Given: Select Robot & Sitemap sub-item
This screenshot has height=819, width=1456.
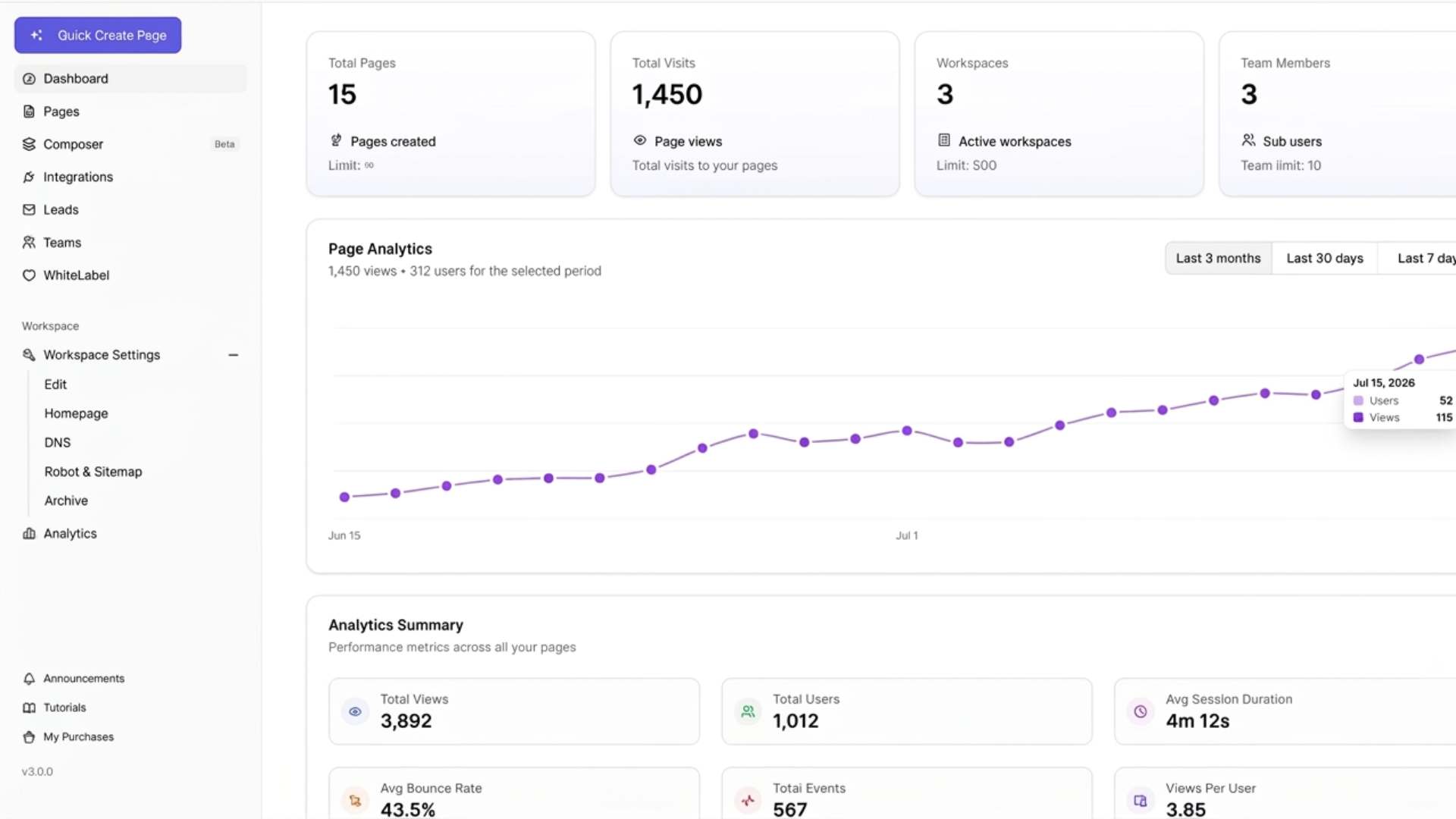Looking at the screenshot, I should point(93,472).
